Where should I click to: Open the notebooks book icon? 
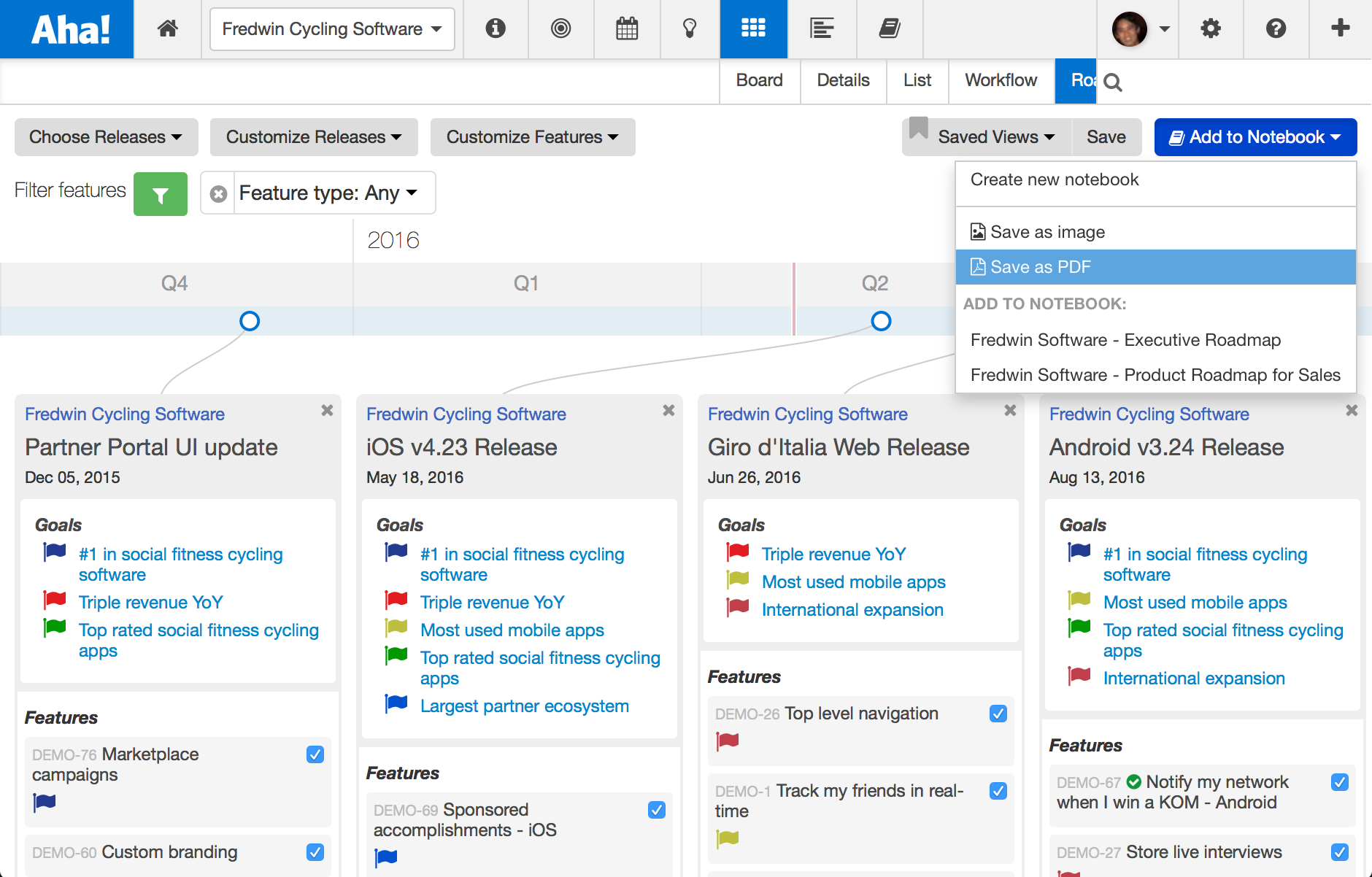tap(890, 28)
